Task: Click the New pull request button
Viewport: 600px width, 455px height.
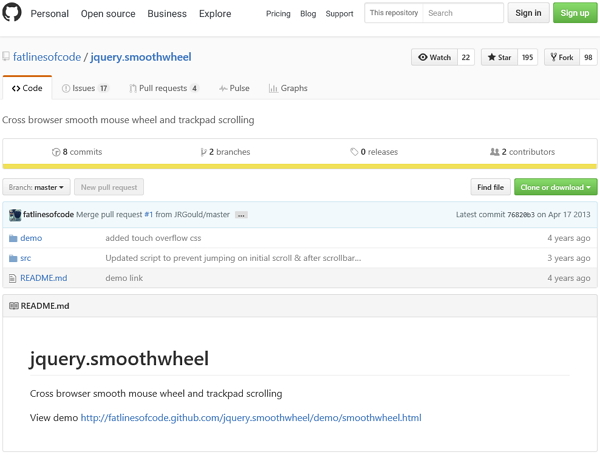Action: tap(109, 187)
